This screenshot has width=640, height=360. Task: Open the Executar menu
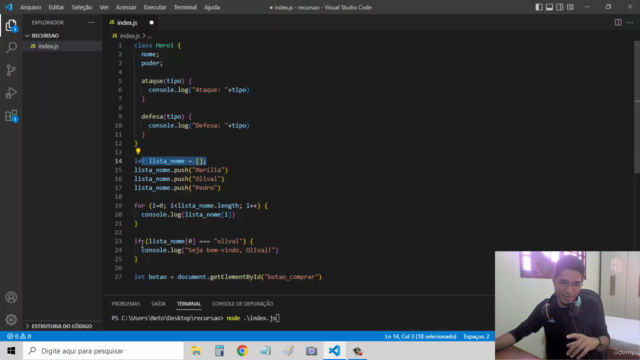[155, 7]
